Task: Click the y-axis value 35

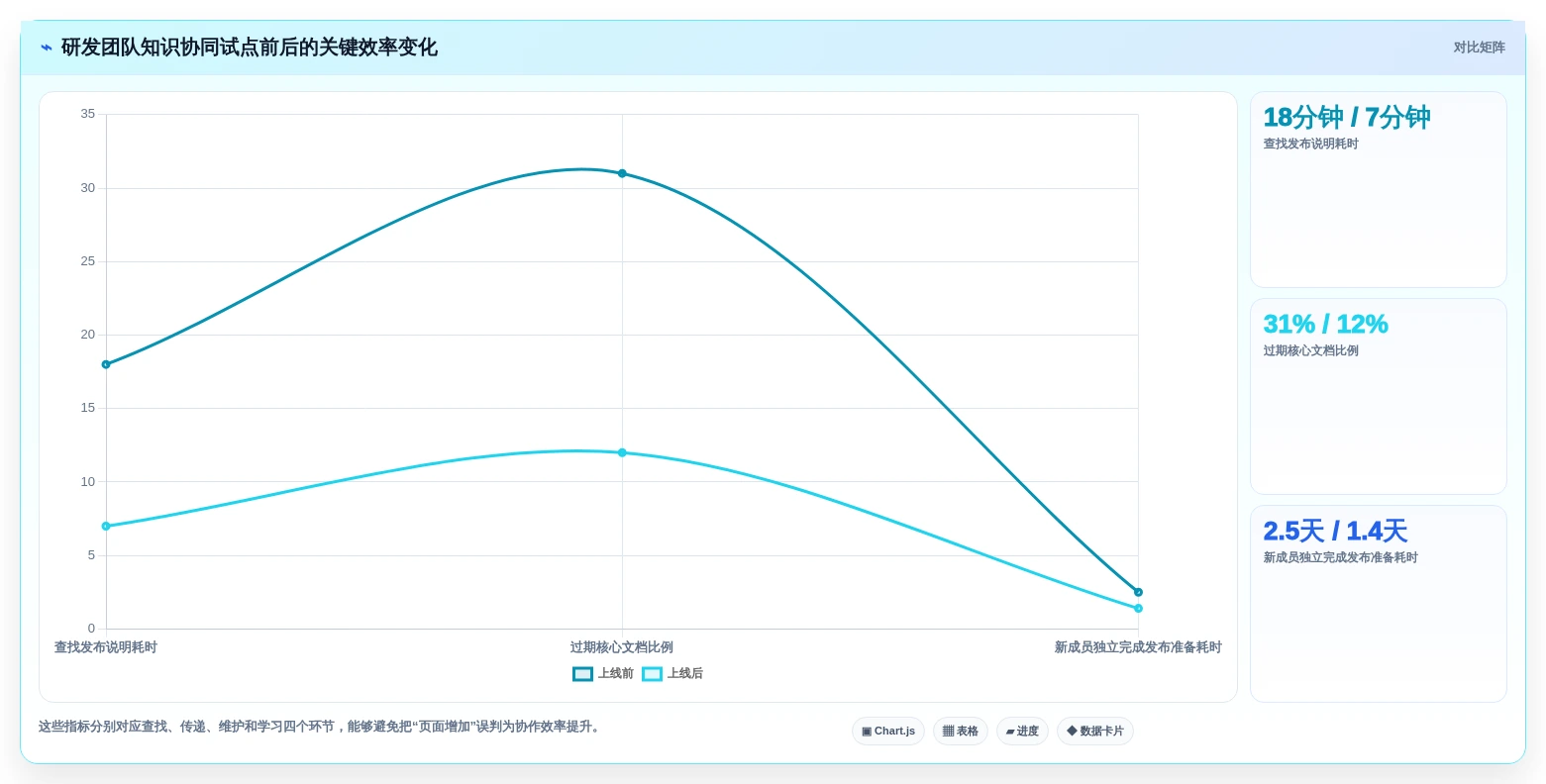Action: [x=88, y=114]
